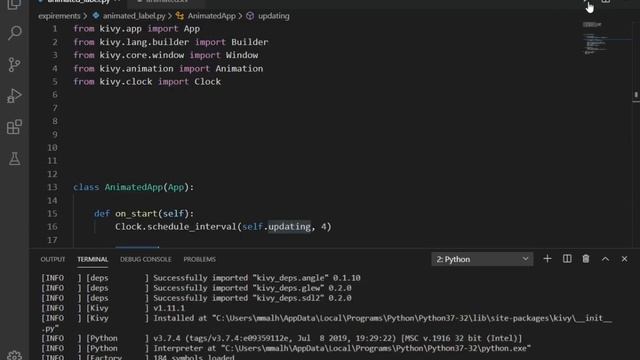Click the animated_label.py editor tab
640x360 pixels.
tap(79, 2)
